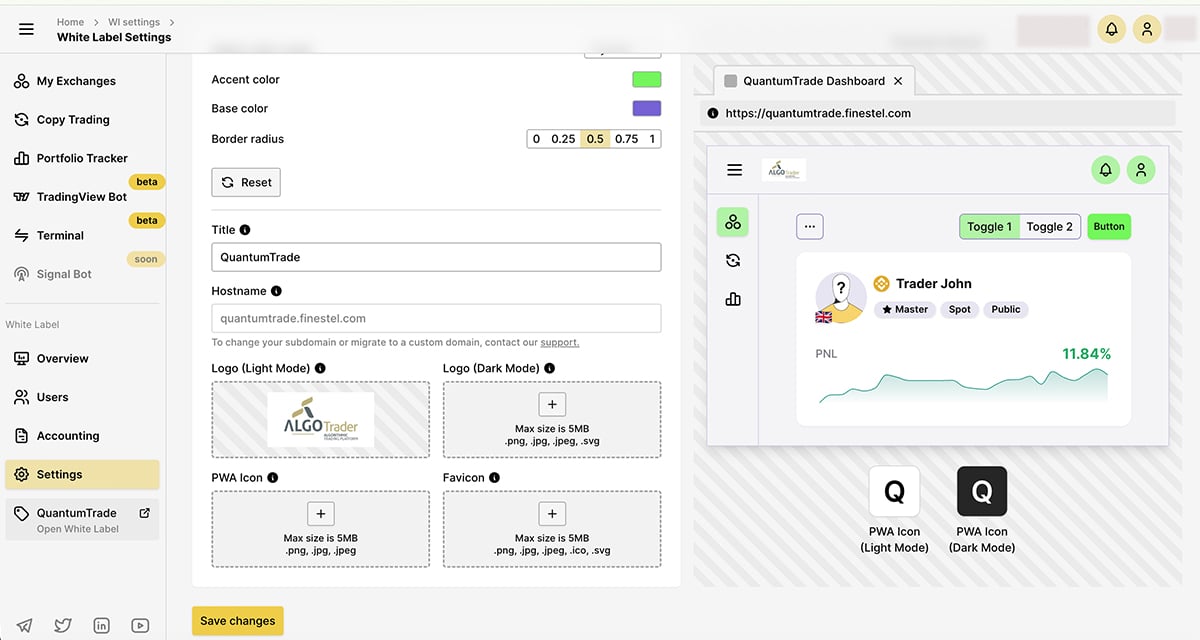
Task: Click Home in the breadcrumb
Action: click(70, 22)
